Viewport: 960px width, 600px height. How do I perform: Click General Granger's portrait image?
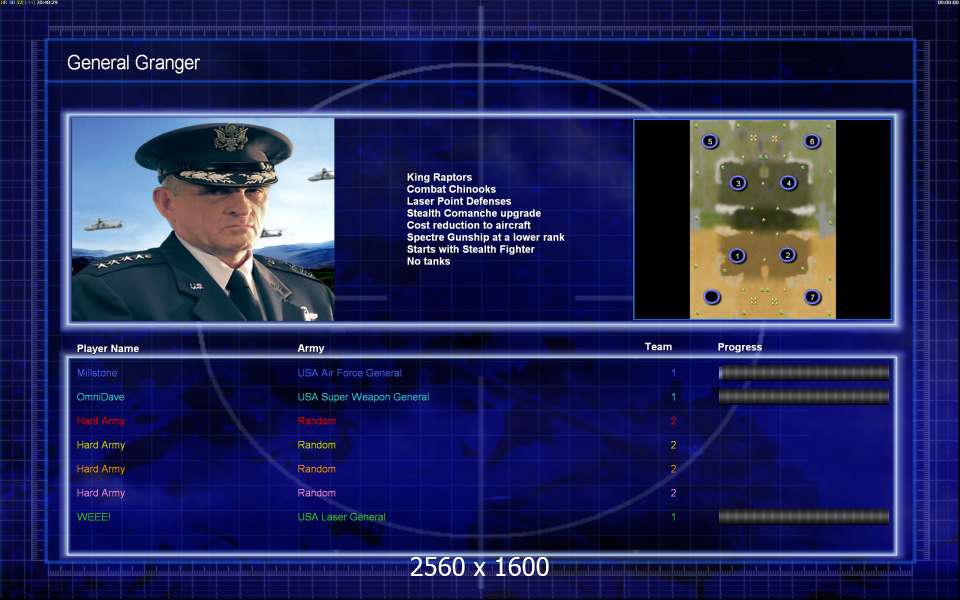tap(203, 219)
